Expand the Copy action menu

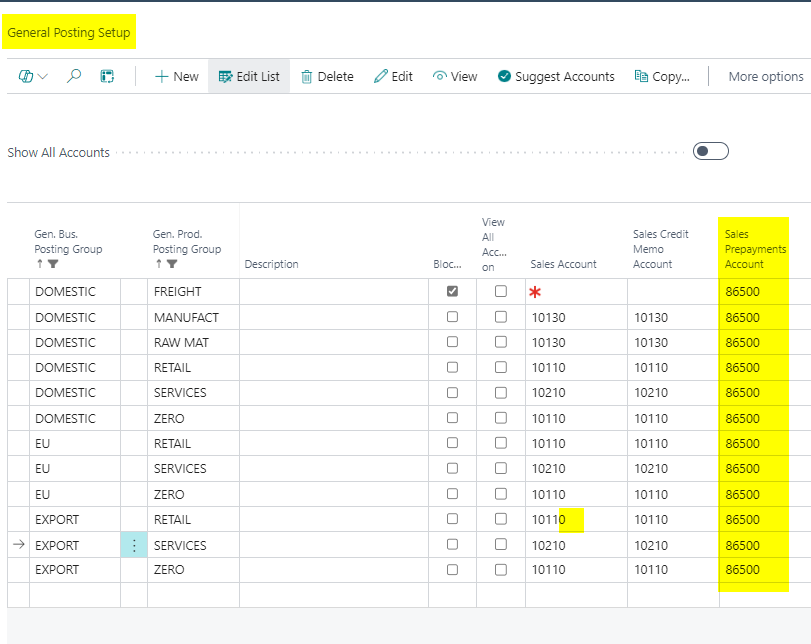[662, 76]
